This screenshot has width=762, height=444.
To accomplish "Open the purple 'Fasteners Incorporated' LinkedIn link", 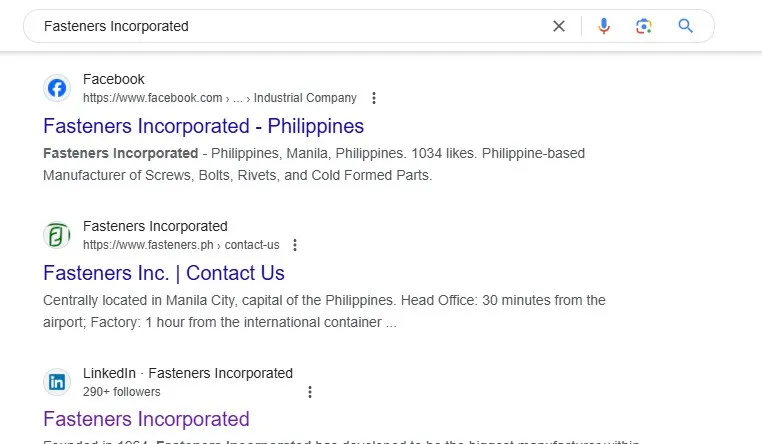I will point(146,419).
